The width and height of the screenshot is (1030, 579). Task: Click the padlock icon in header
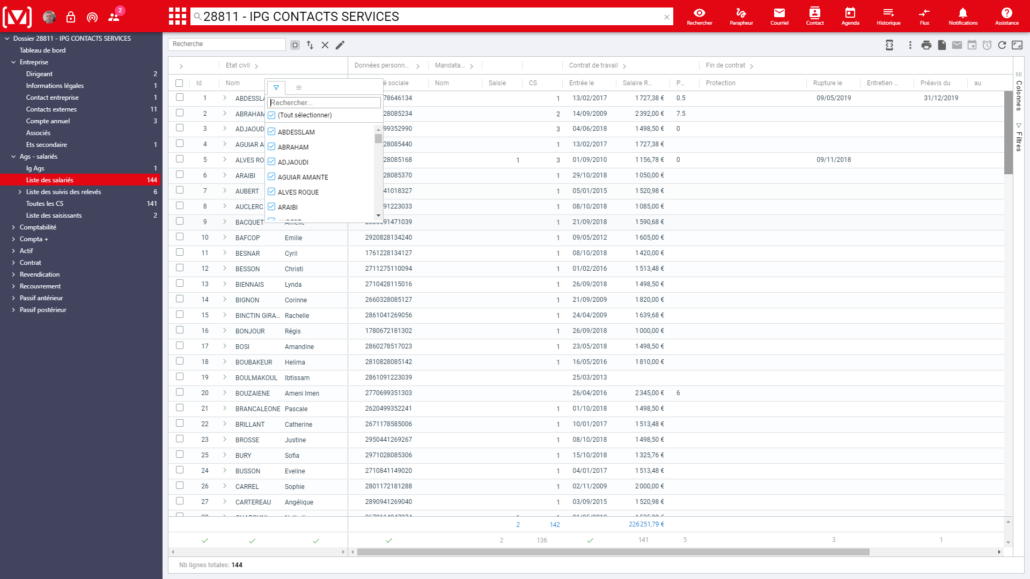pos(71,16)
